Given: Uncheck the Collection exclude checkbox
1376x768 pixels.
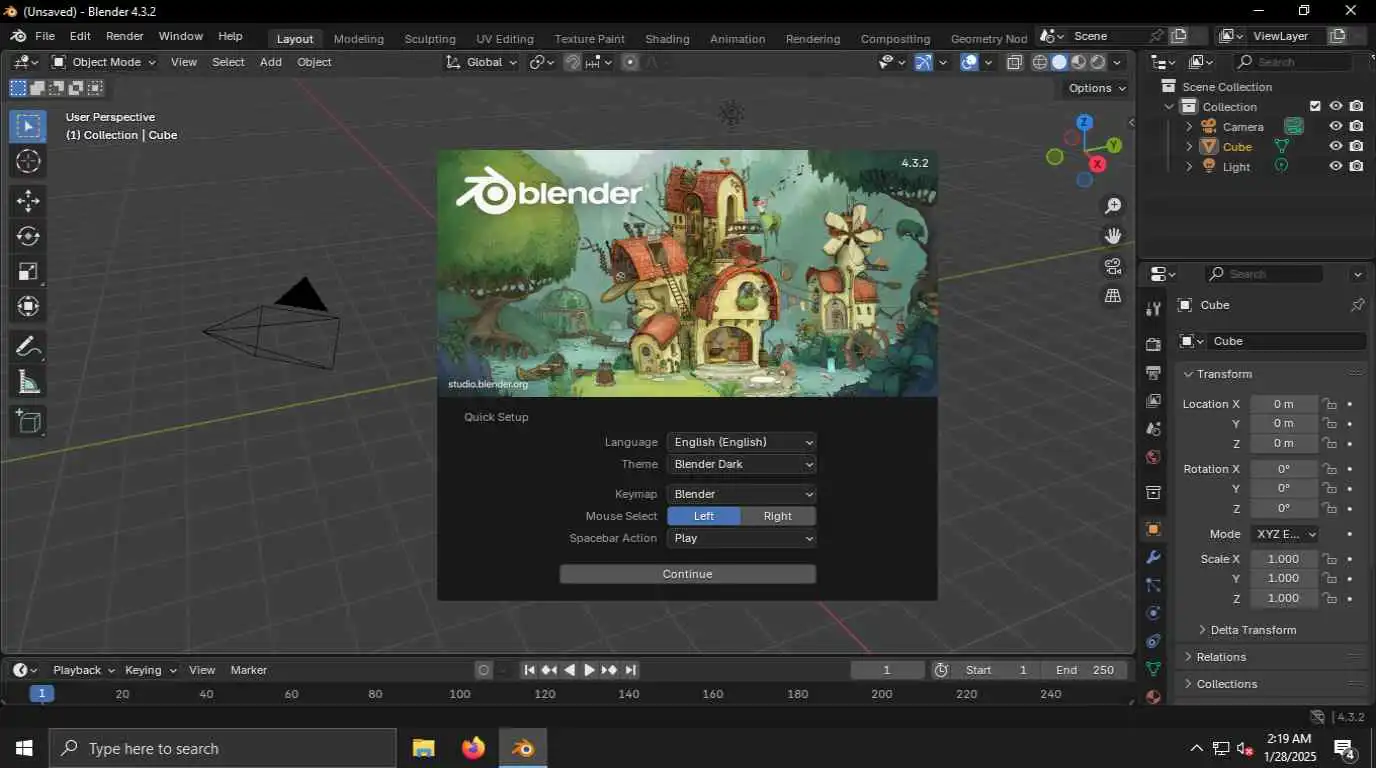Looking at the screenshot, I should click(x=1316, y=106).
